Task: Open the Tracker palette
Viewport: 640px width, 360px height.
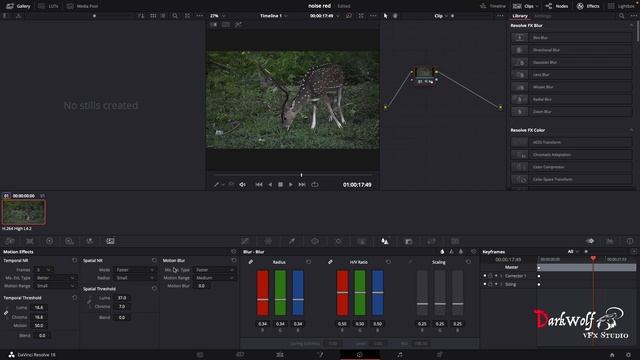Action: 338,241
